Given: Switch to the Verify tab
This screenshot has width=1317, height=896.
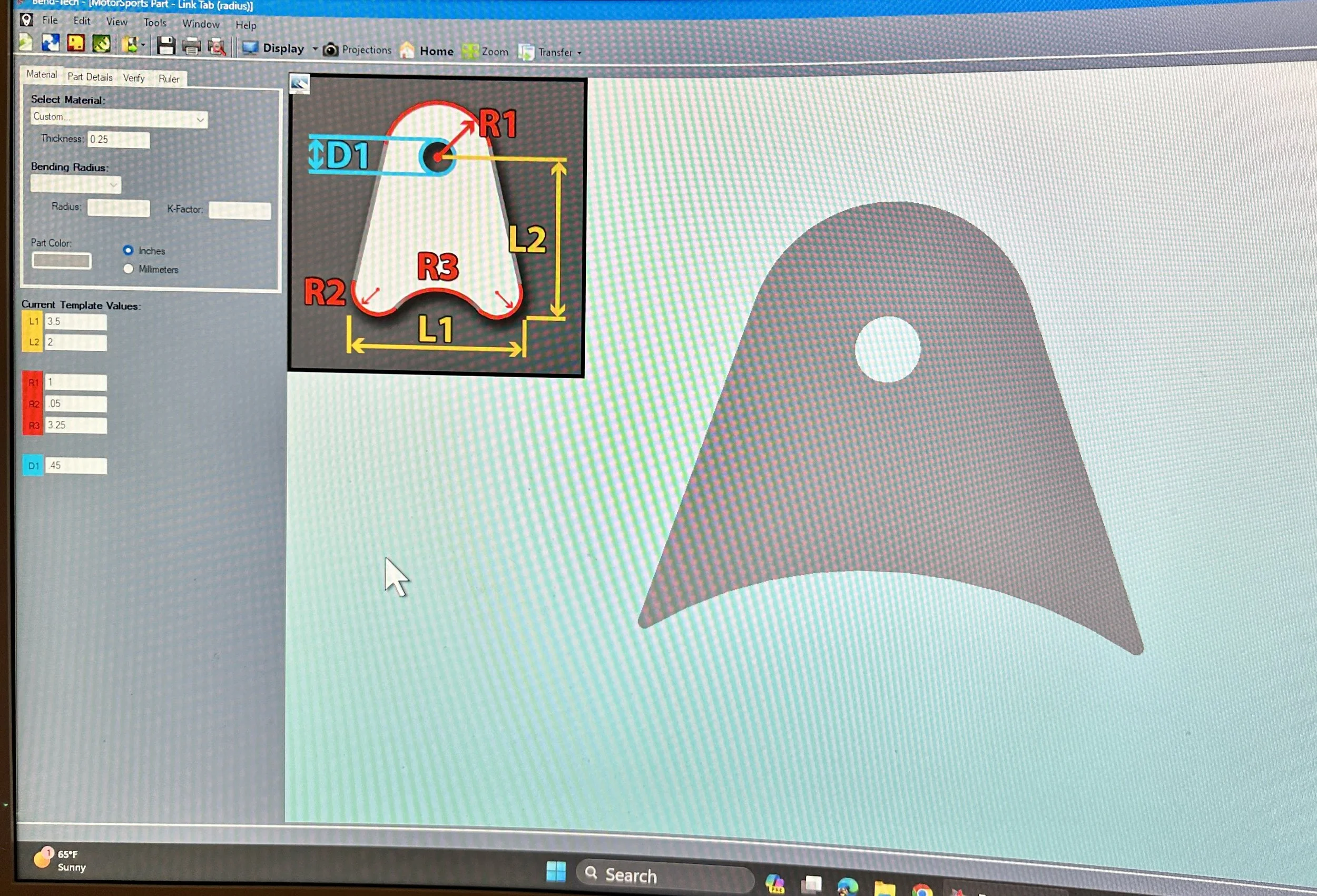Looking at the screenshot, I should click(134, 78).
